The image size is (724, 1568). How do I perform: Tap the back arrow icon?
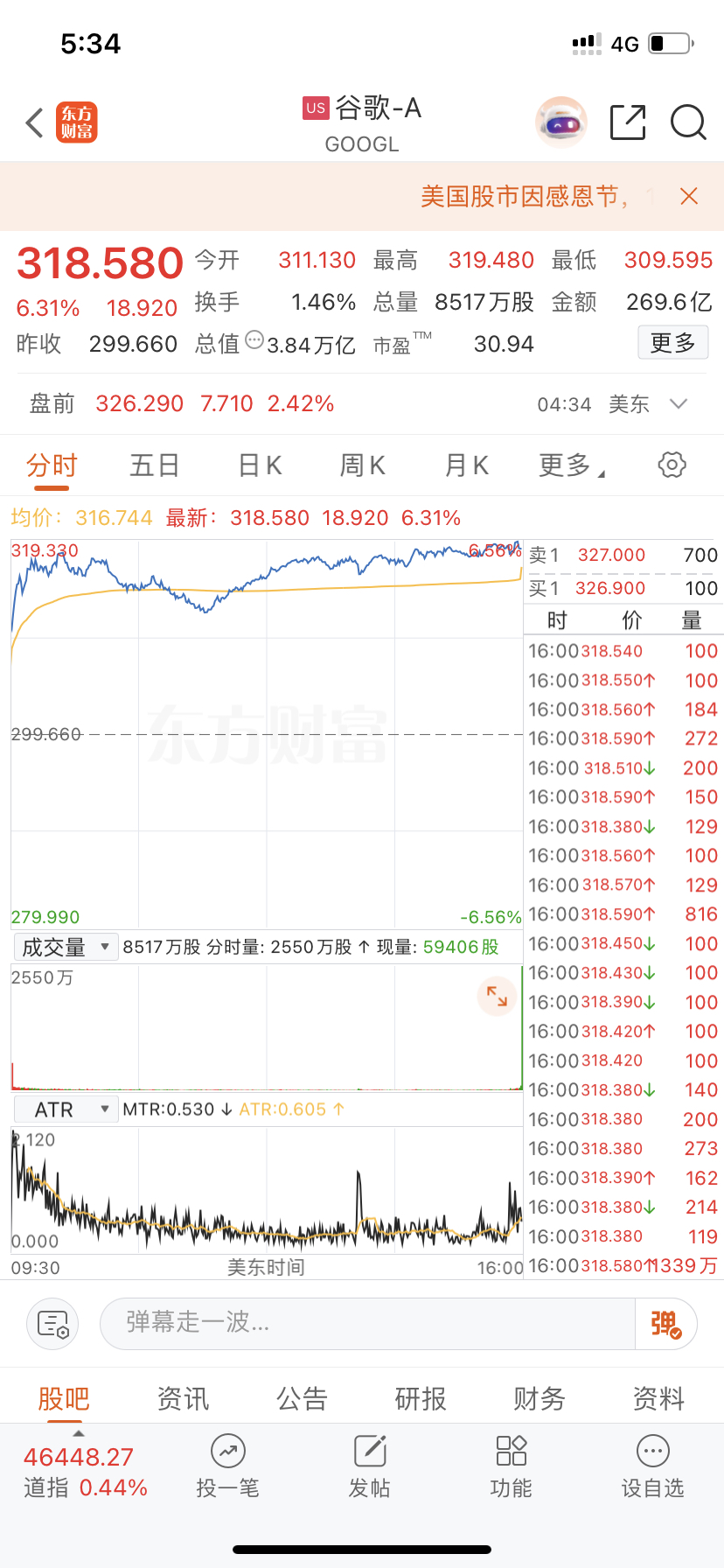(34, 122)
